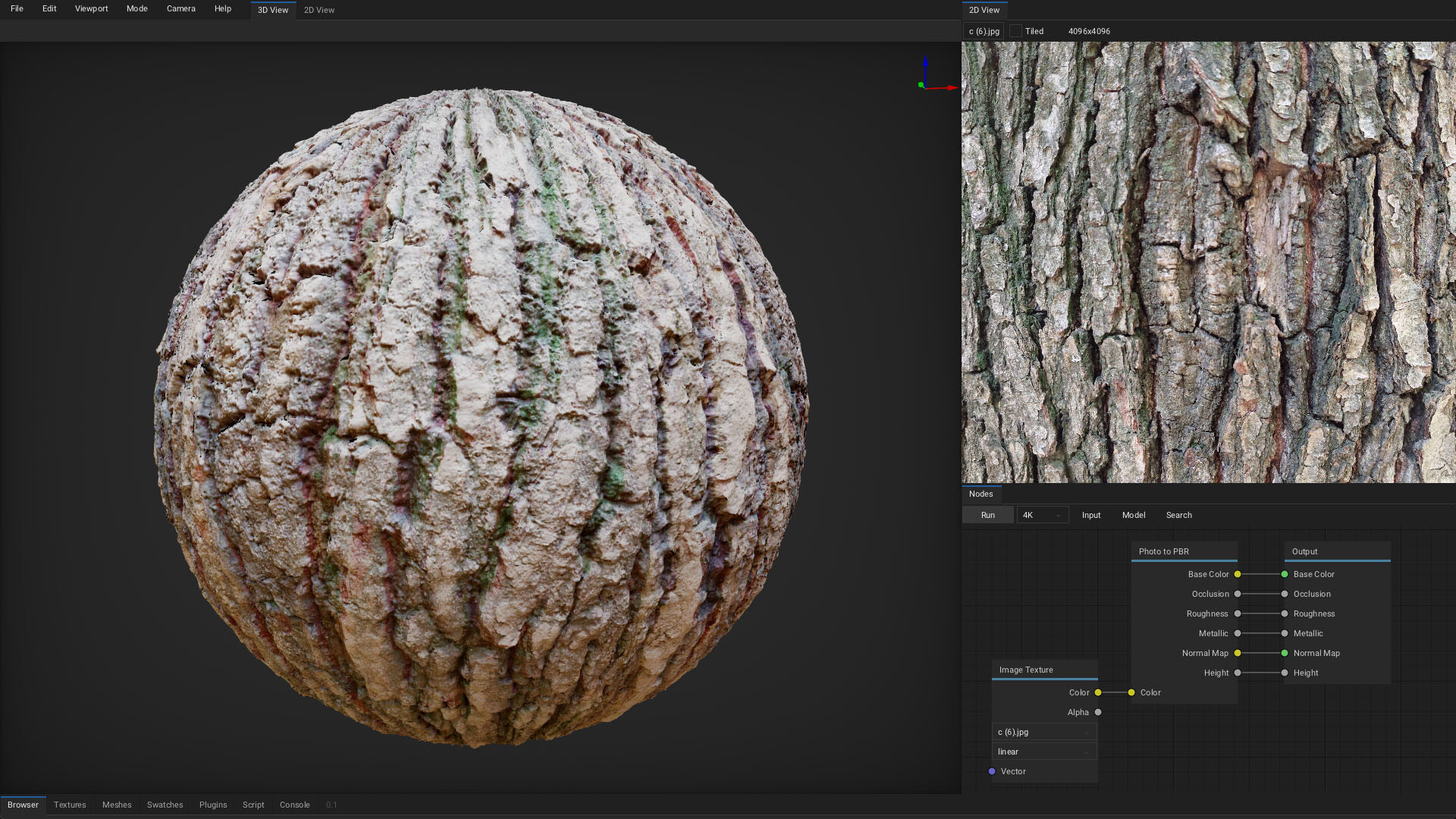Switch to the 2D View tab
The height and width of the screenshot is (819, 1456).
(x=318, y=10)
